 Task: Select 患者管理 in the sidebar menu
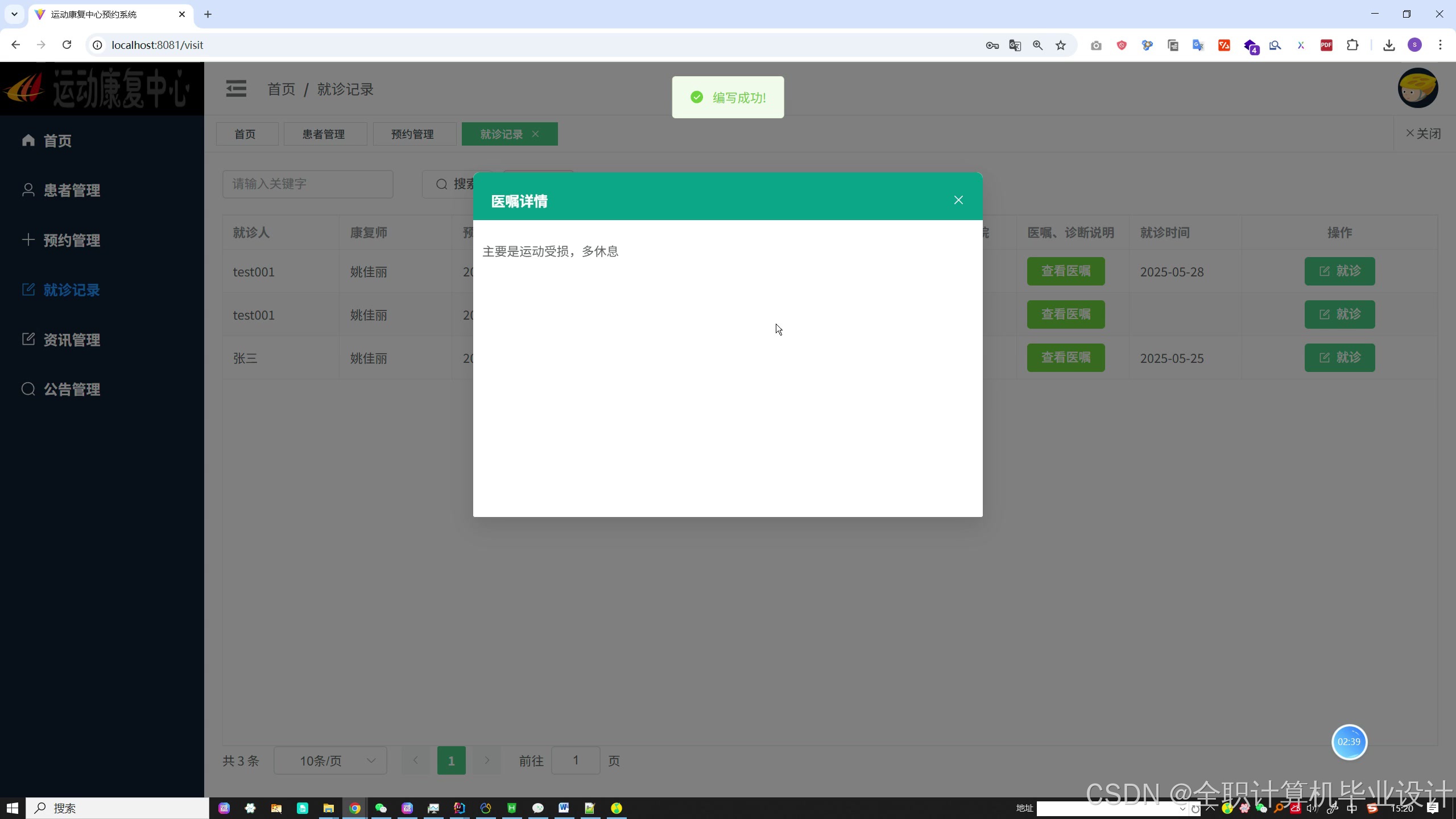tap(72, 191)
